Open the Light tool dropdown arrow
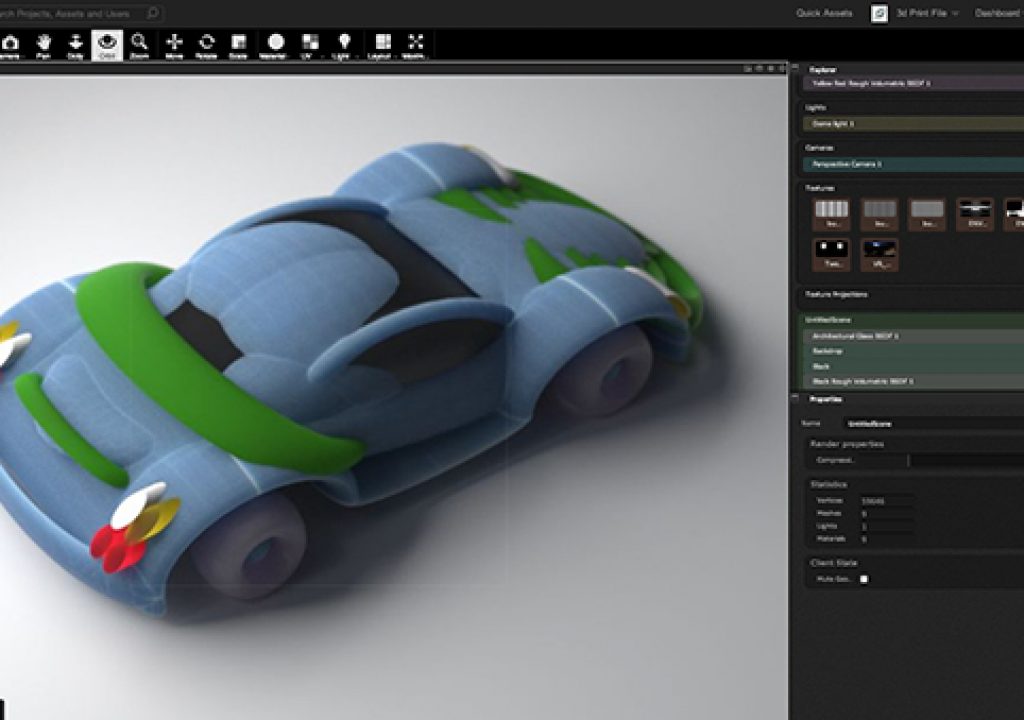This screenshot has height=720, width=1024. (357, 57)
